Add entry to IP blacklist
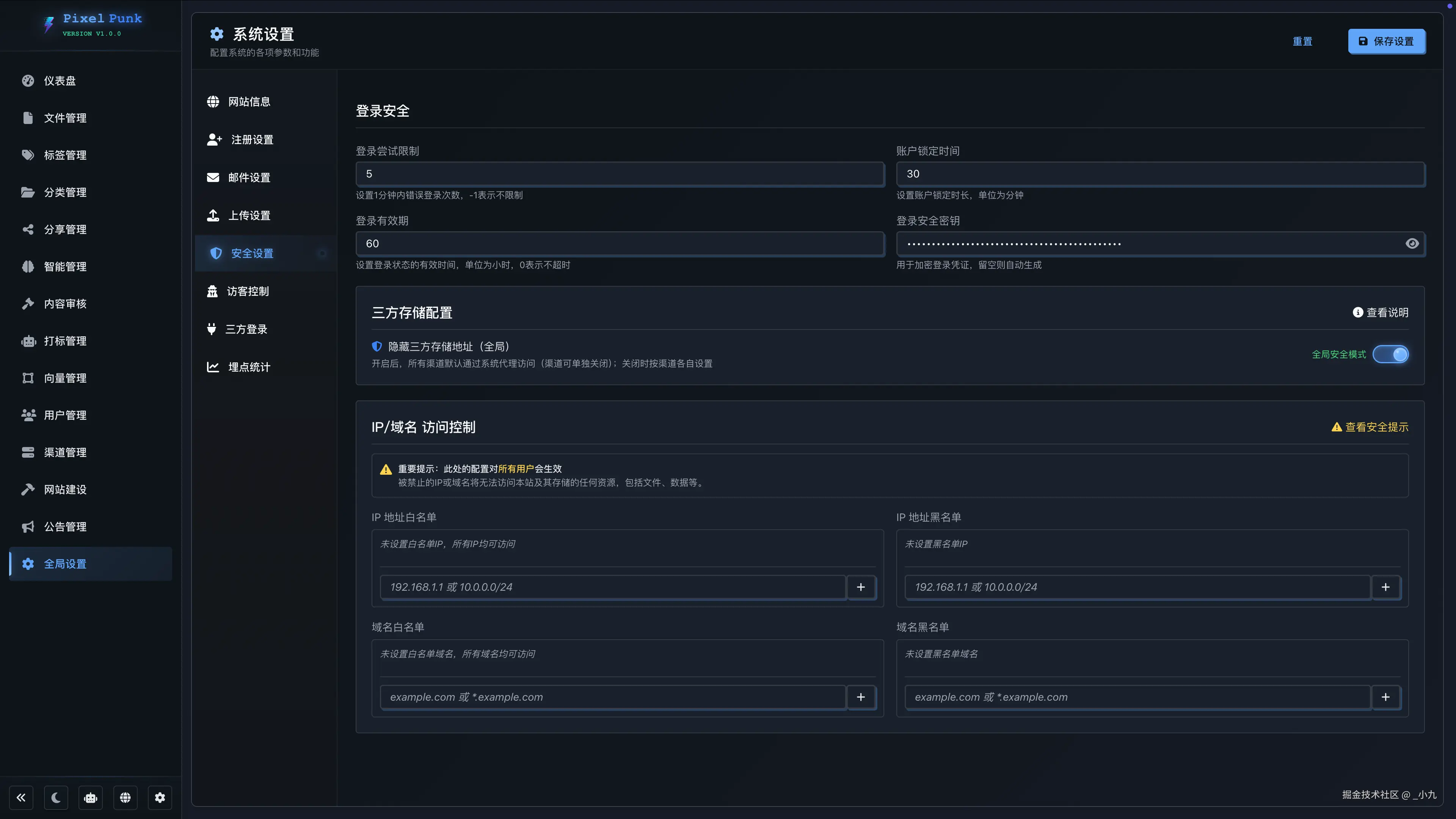Viewport: 1456px width, 819px height. pos(1385,587)
